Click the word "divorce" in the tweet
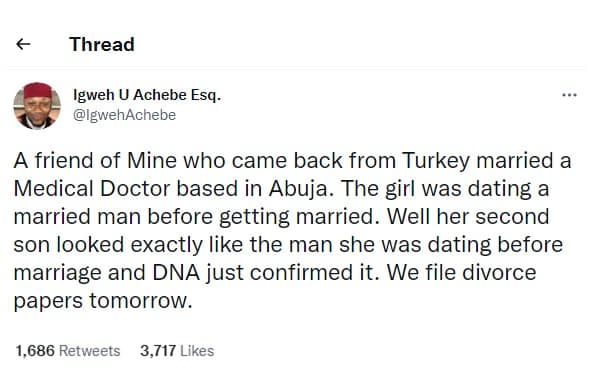This screenshot has height=379, width=602. click(499, 273)
